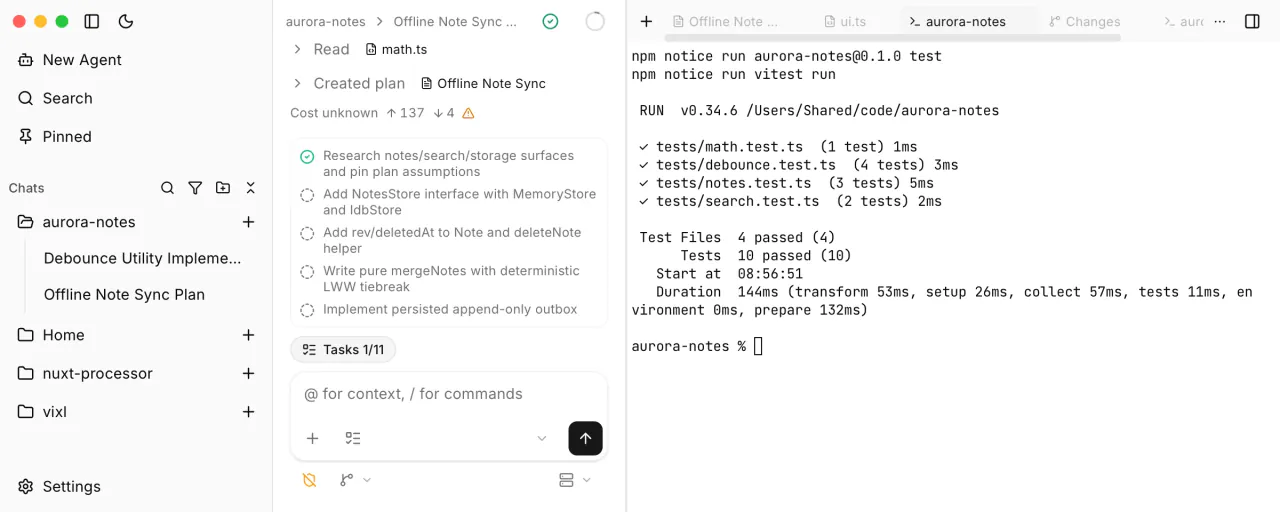Viewport: 1280px width, 512px height.
Task: Toggle the Write pure mergeNotes task circle
Action: coord(307,271)
